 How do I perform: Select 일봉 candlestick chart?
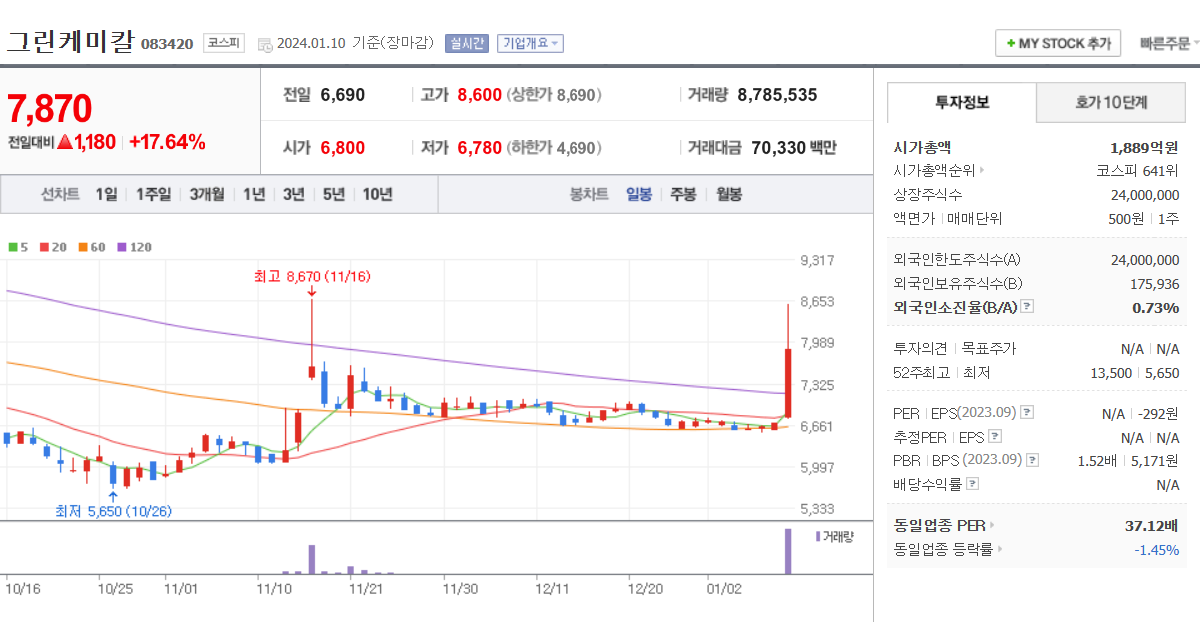(639, 194)
